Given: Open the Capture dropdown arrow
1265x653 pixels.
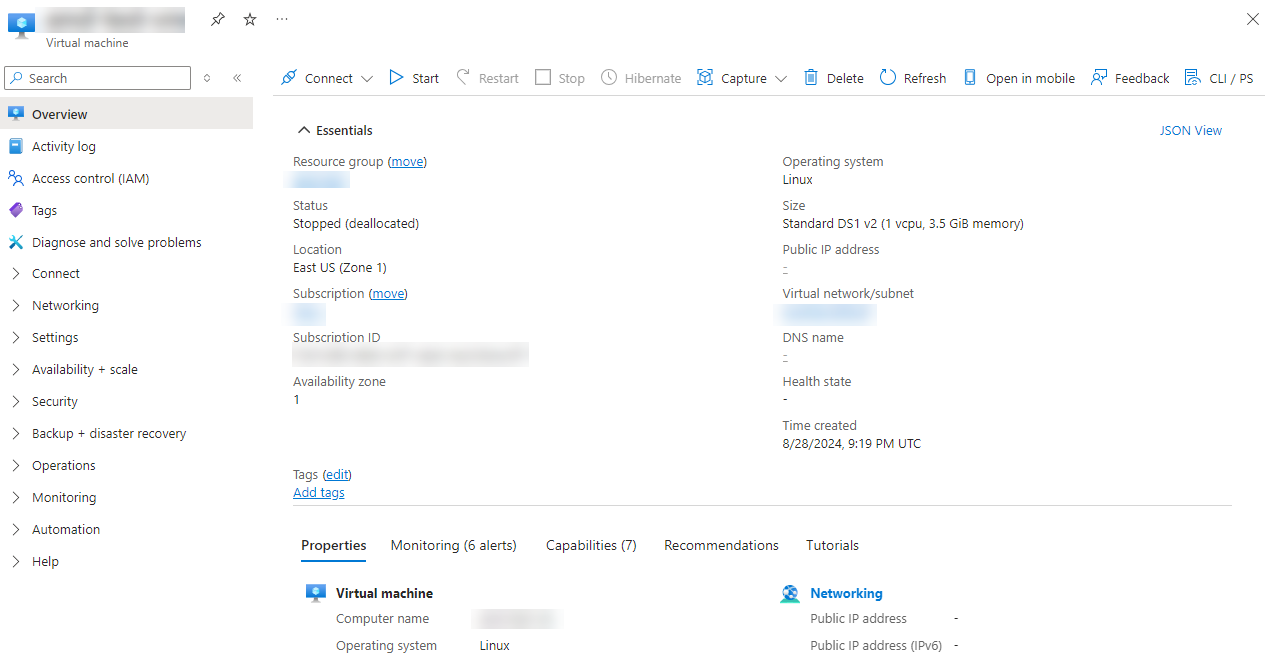Looking at the screenshot, I should coord(781,79).
